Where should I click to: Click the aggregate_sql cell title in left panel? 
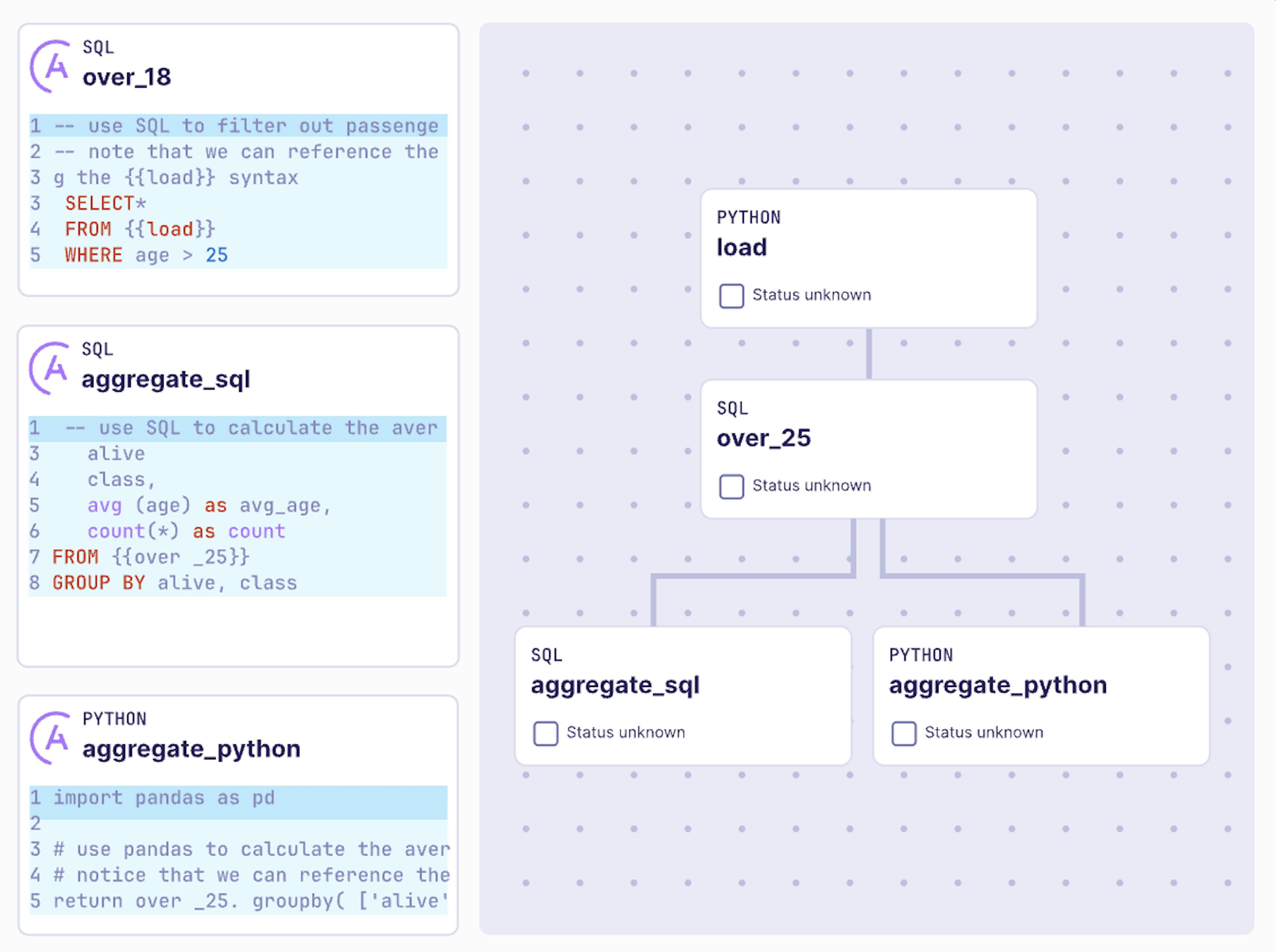[x=166, y=380]
